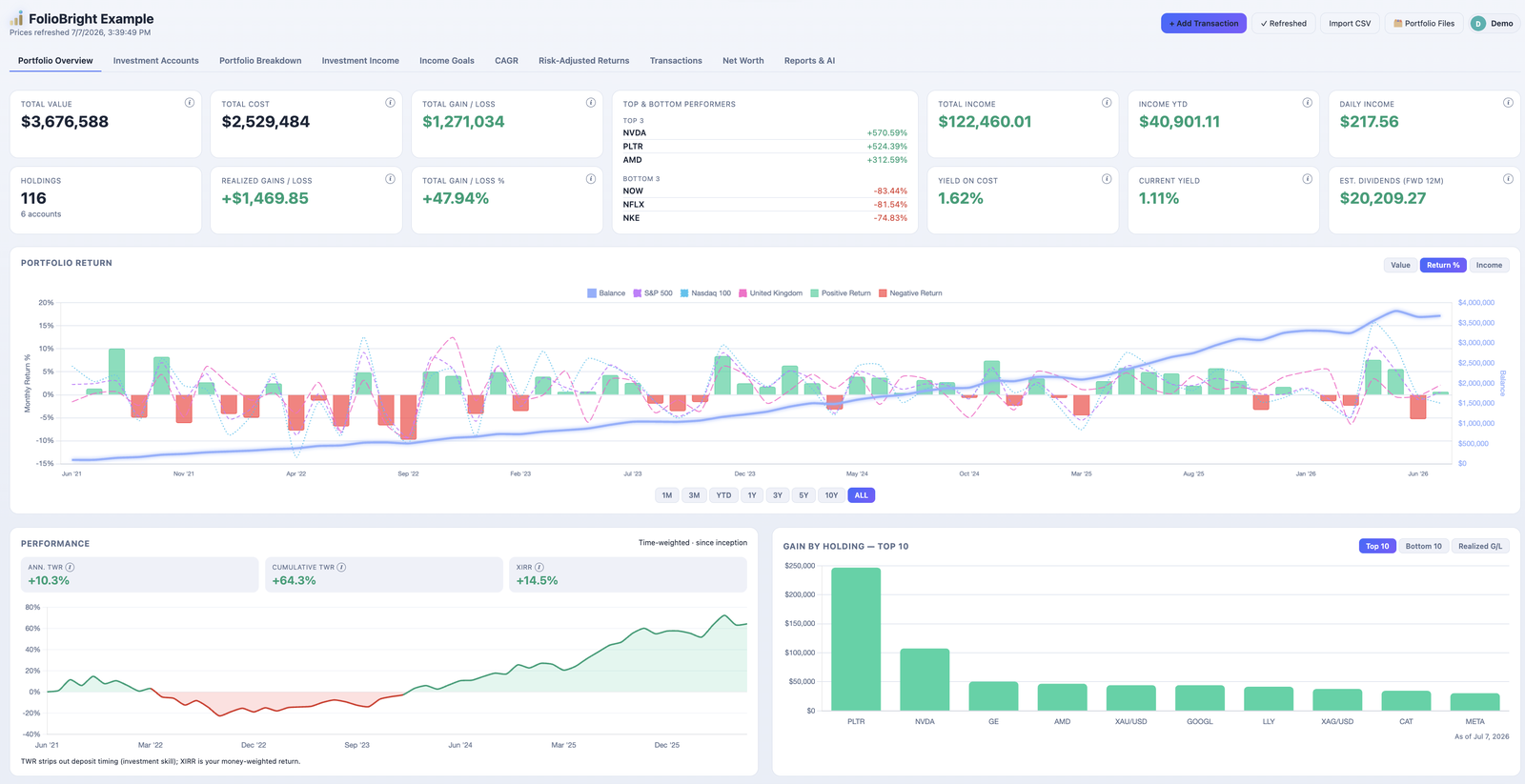Click info icon beside Ann. TWR
The height and width of the screenshot is (784, 1525).
coord(70,567)
